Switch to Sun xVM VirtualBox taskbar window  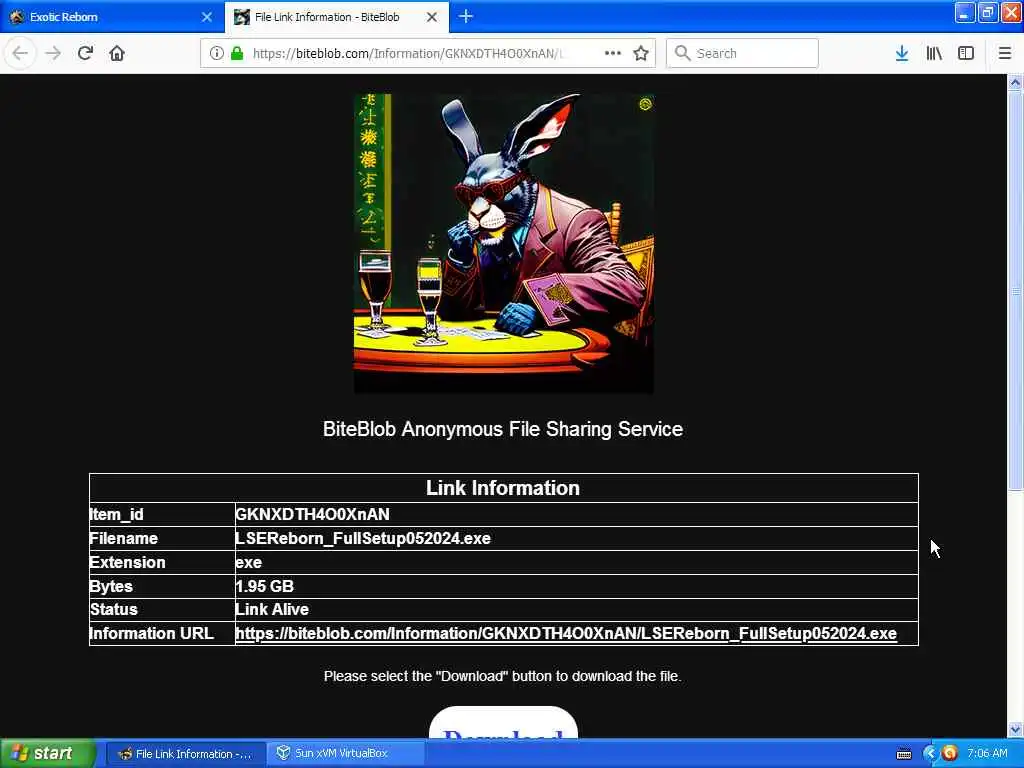[346, 754]
